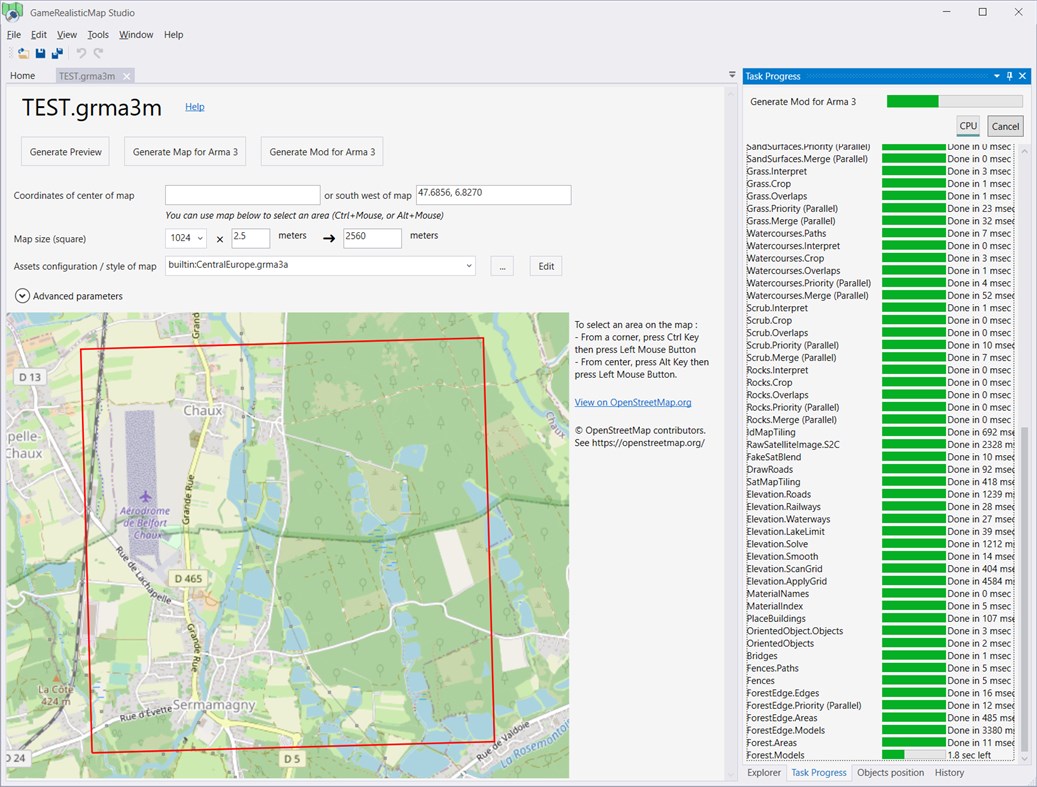1037x787 pixels.
Task: Pin the Task Progress panel
Action: coord(1010,76)
